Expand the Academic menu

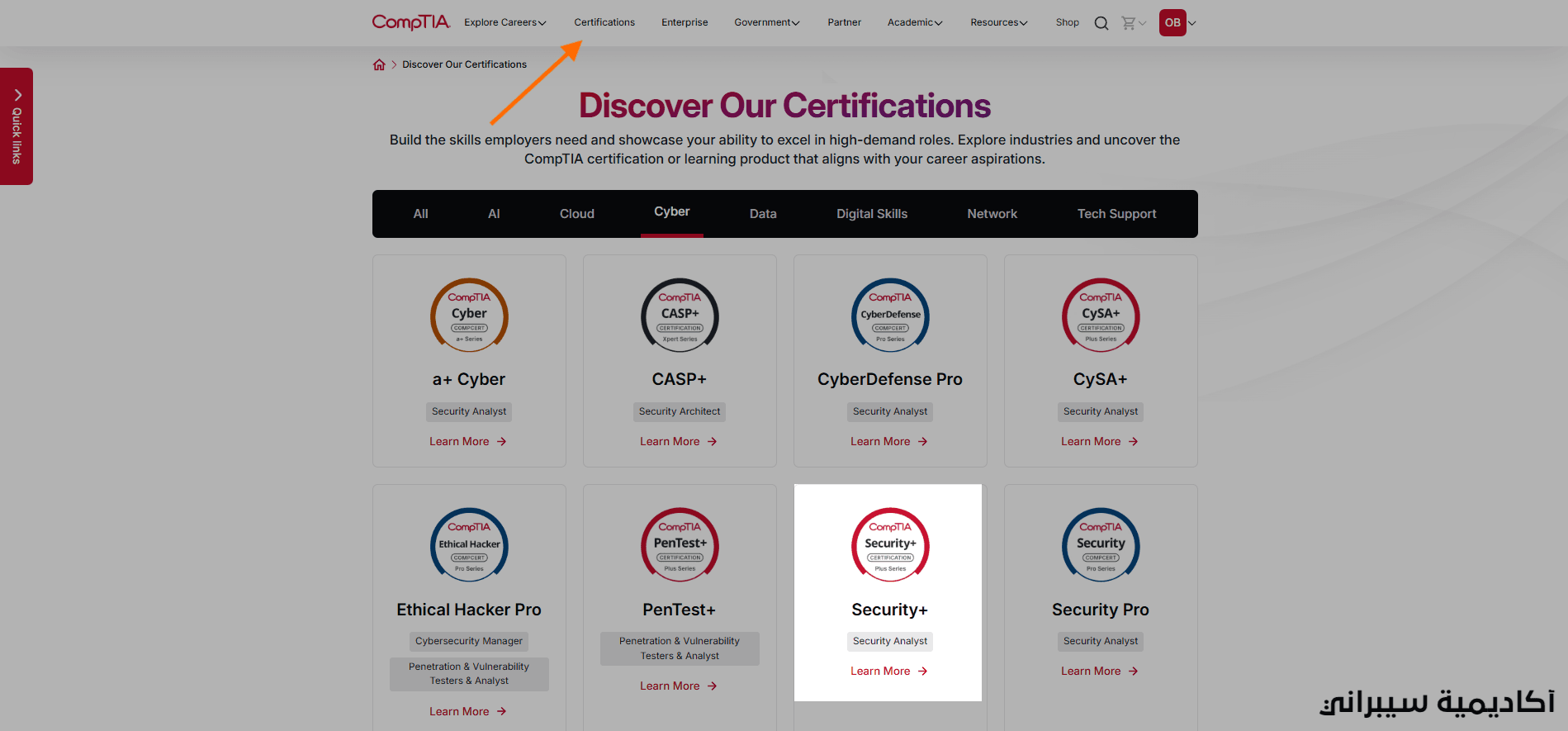pyautogui.click(x=915, y=22)
